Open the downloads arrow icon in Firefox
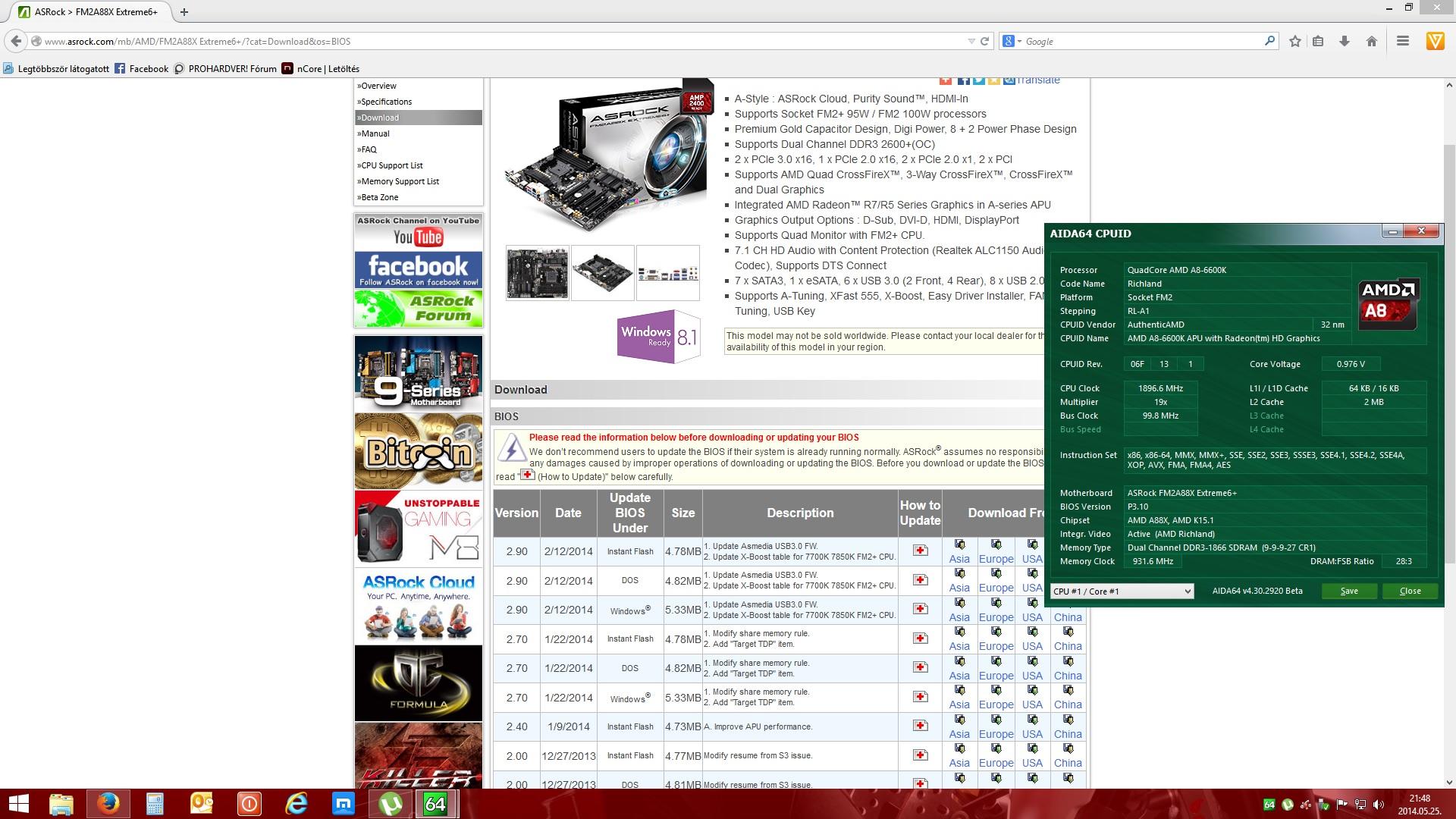Screen dimensions: 1456x819 pos(1345,41)
